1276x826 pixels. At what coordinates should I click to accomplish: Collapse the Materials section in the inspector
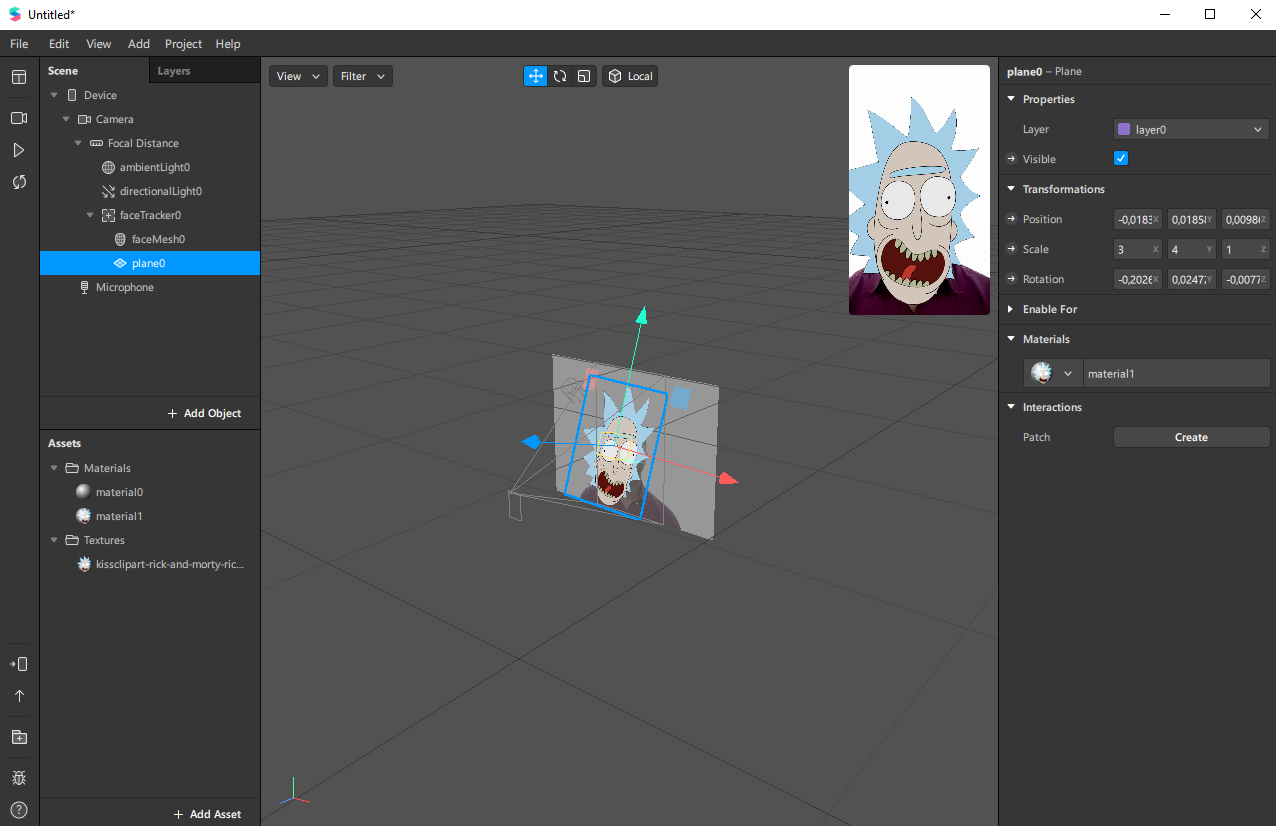[x=1011, y=339]
